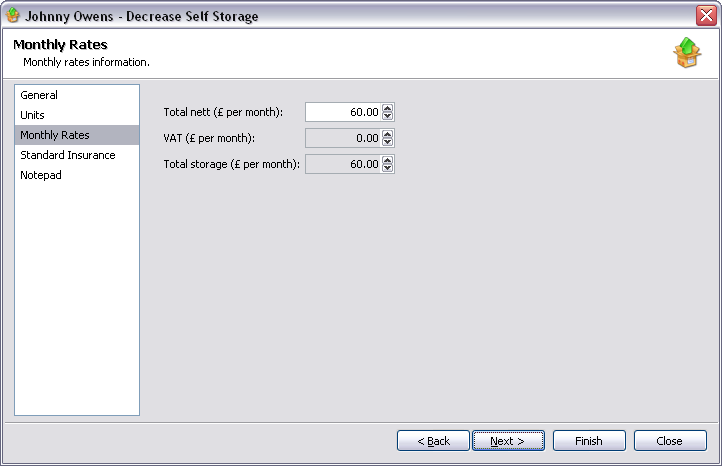Click the Total storage amount field
This screenshot has height=466, width=722.
(343, 164)
